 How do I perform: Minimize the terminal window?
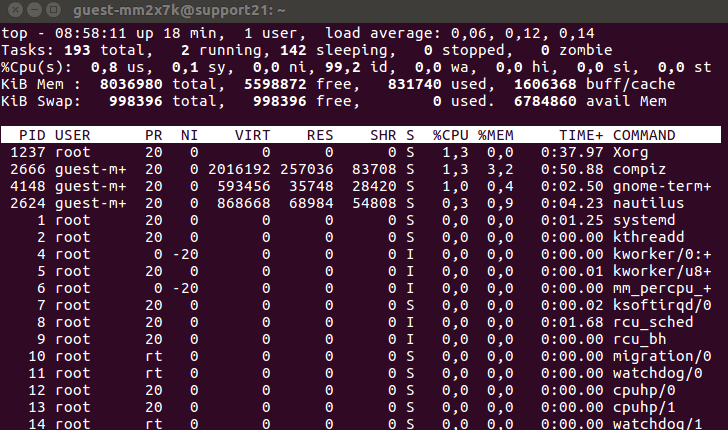click(x=31, y=10)
